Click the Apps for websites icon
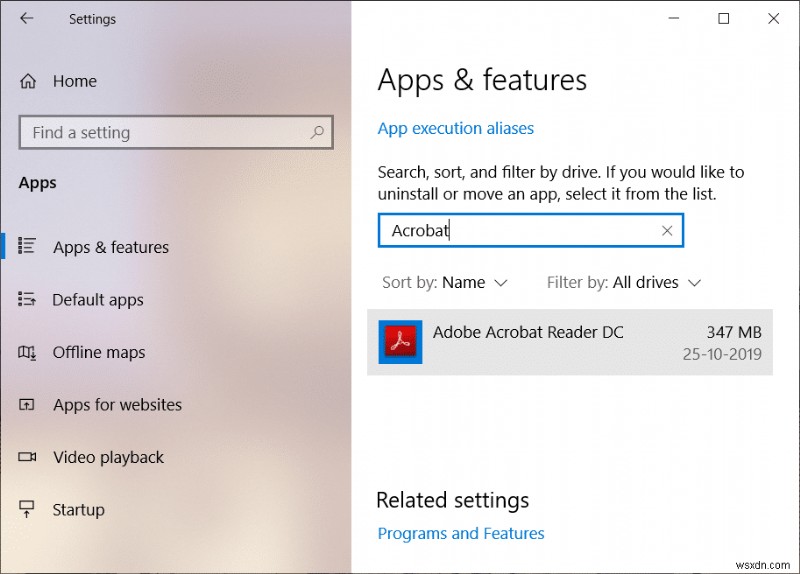The width and height of the screenshot is (800, 574). coord(27,405)
